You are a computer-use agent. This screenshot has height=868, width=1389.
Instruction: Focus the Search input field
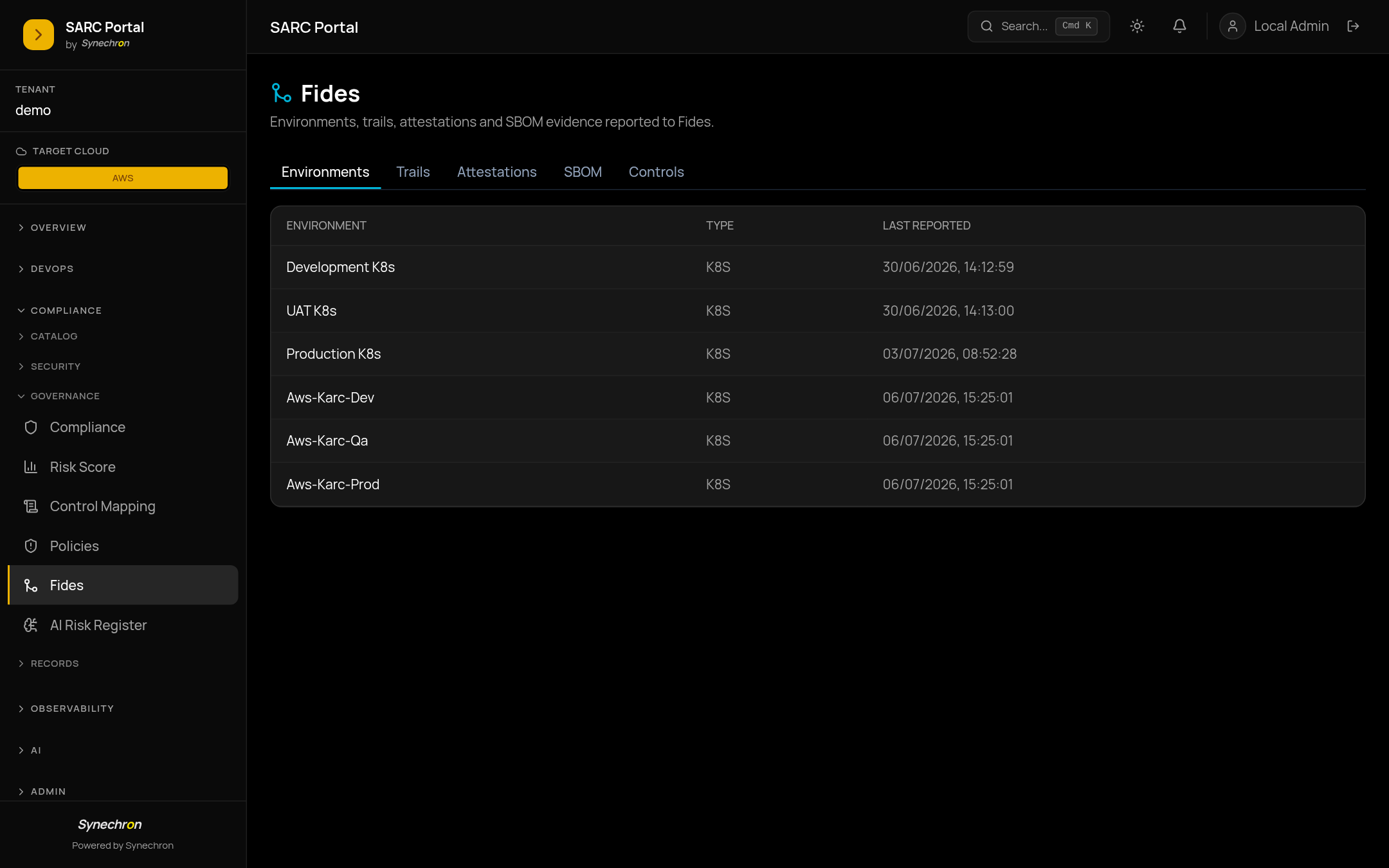pyautogui.click(x=1038, y=26)
